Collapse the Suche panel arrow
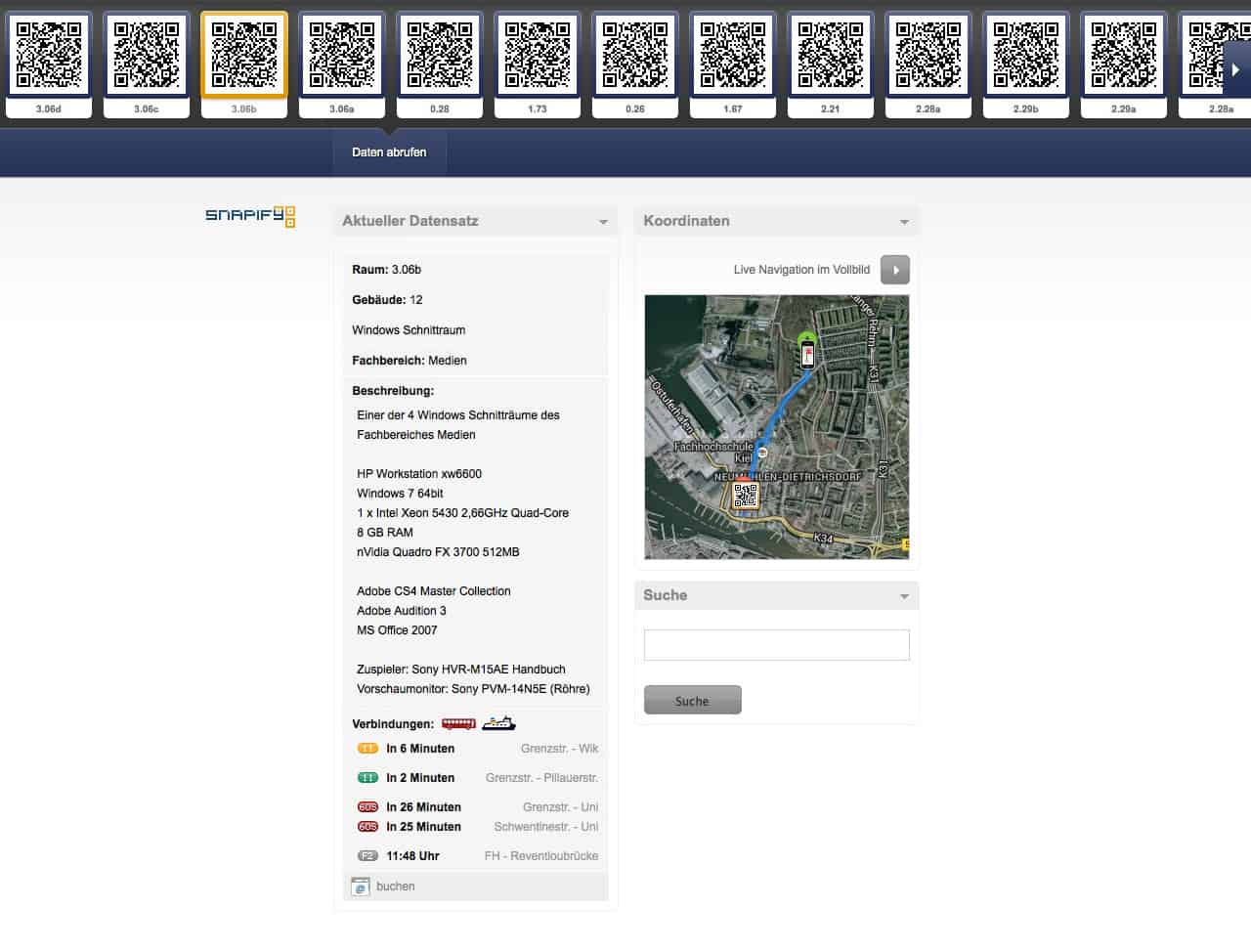Screen dimensions: 1251x952 click(904, 596)
